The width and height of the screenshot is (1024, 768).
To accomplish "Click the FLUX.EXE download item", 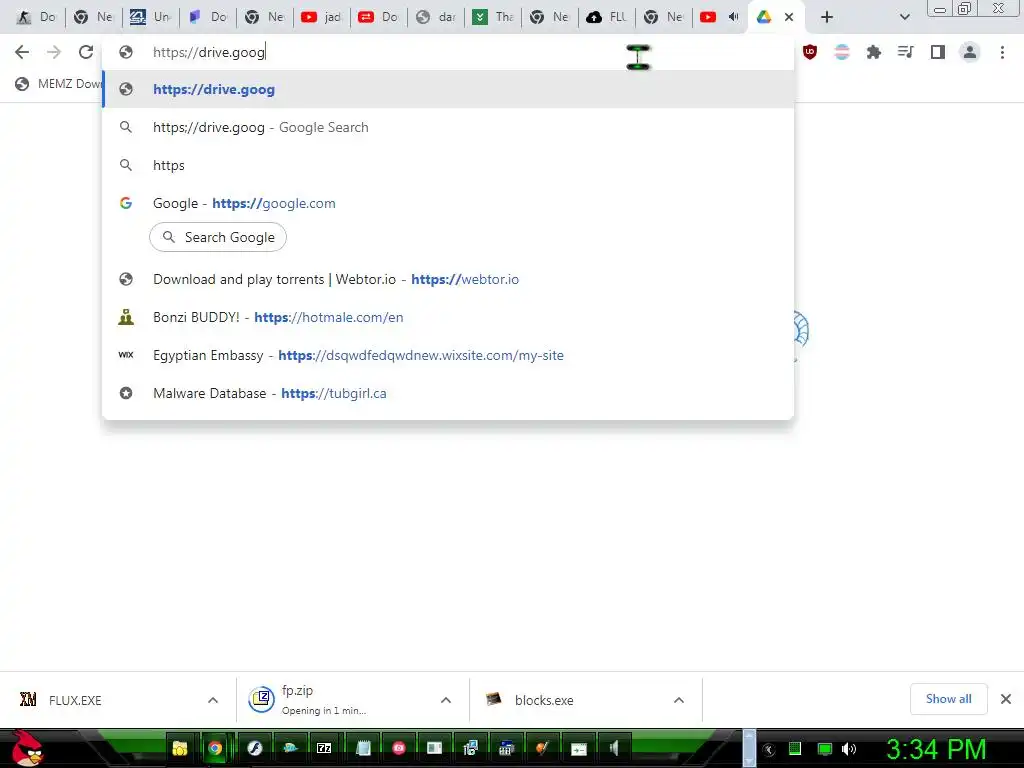I will [104, 700].
